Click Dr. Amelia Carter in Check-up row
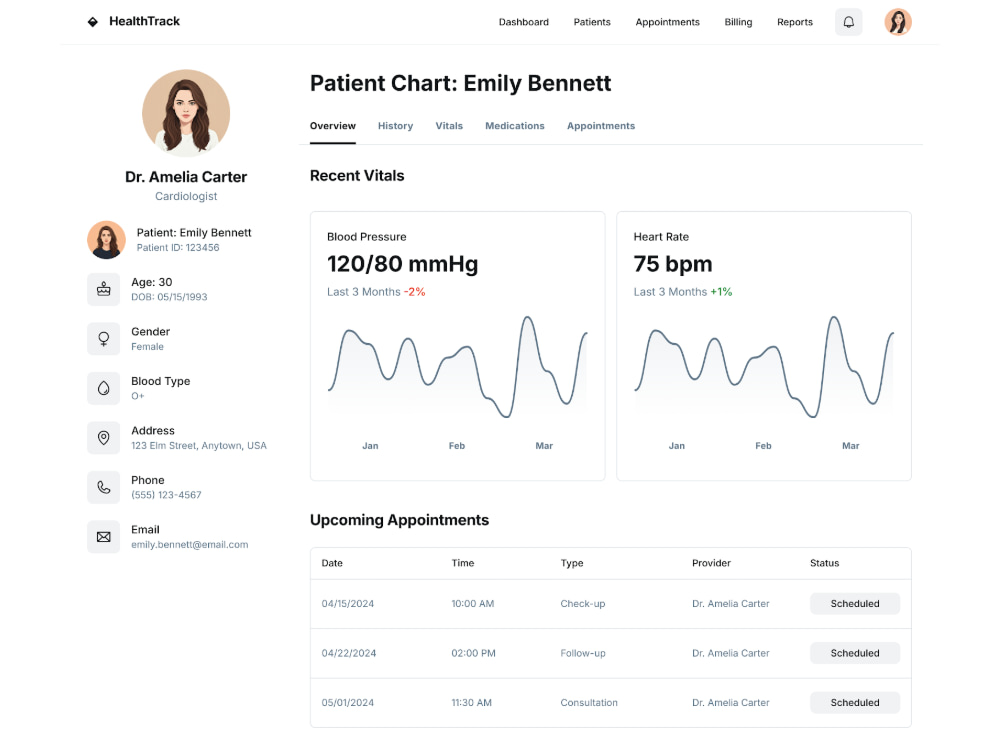The height and width of the screenshot is (750, 1000). click(731, 603)
